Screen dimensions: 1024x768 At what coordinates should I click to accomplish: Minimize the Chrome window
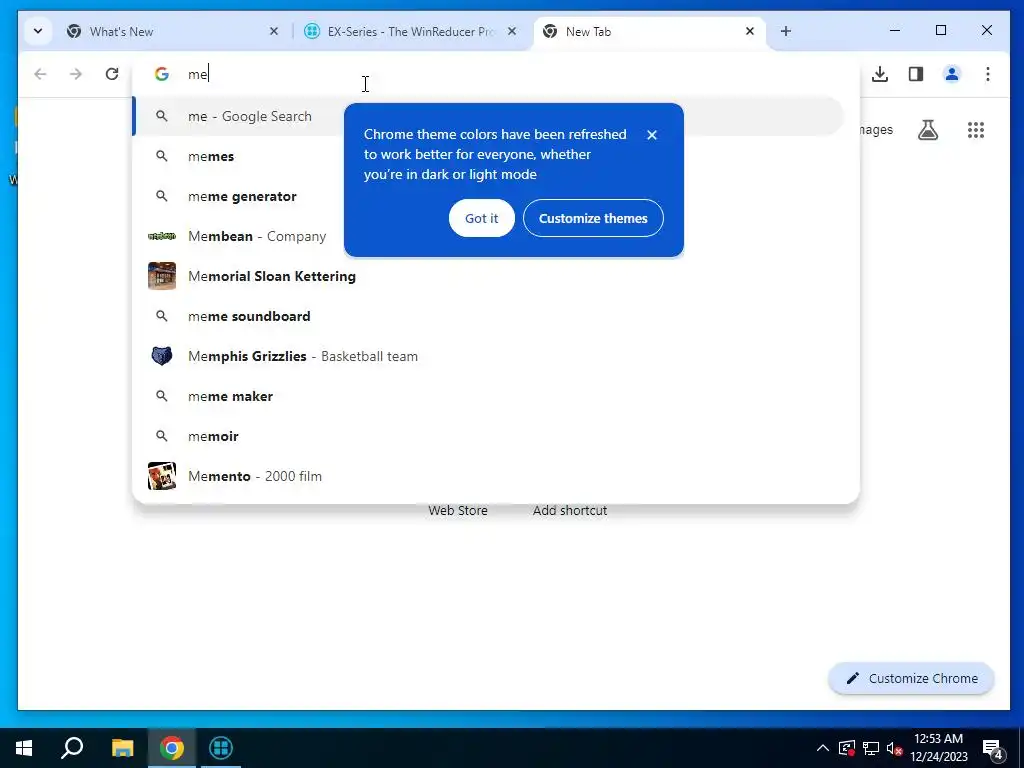point(895,31)
